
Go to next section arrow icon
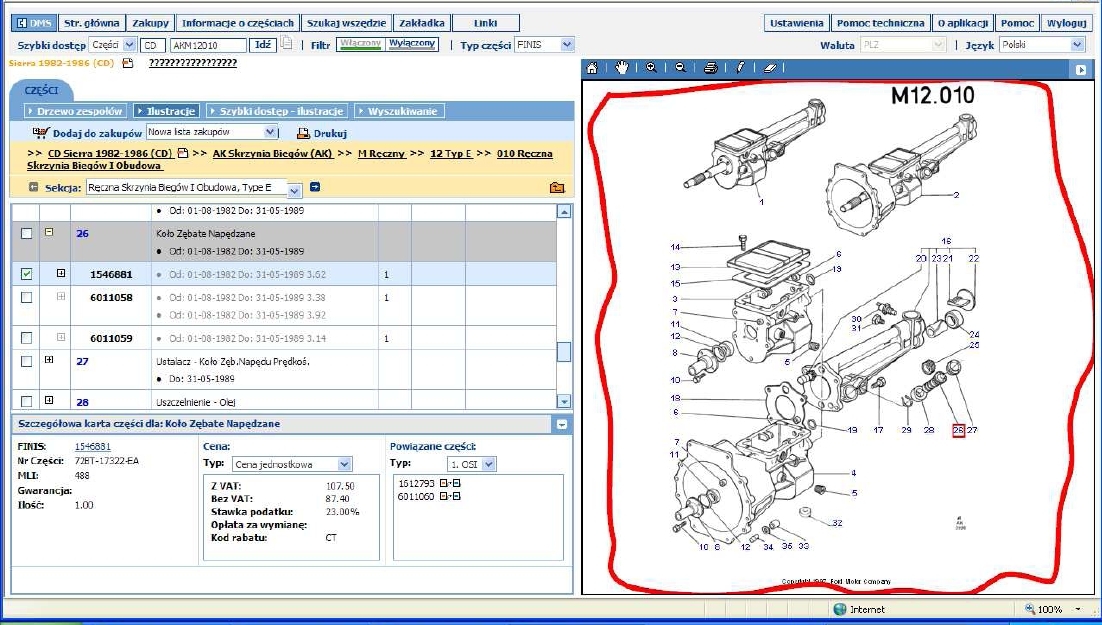(315, 186)
